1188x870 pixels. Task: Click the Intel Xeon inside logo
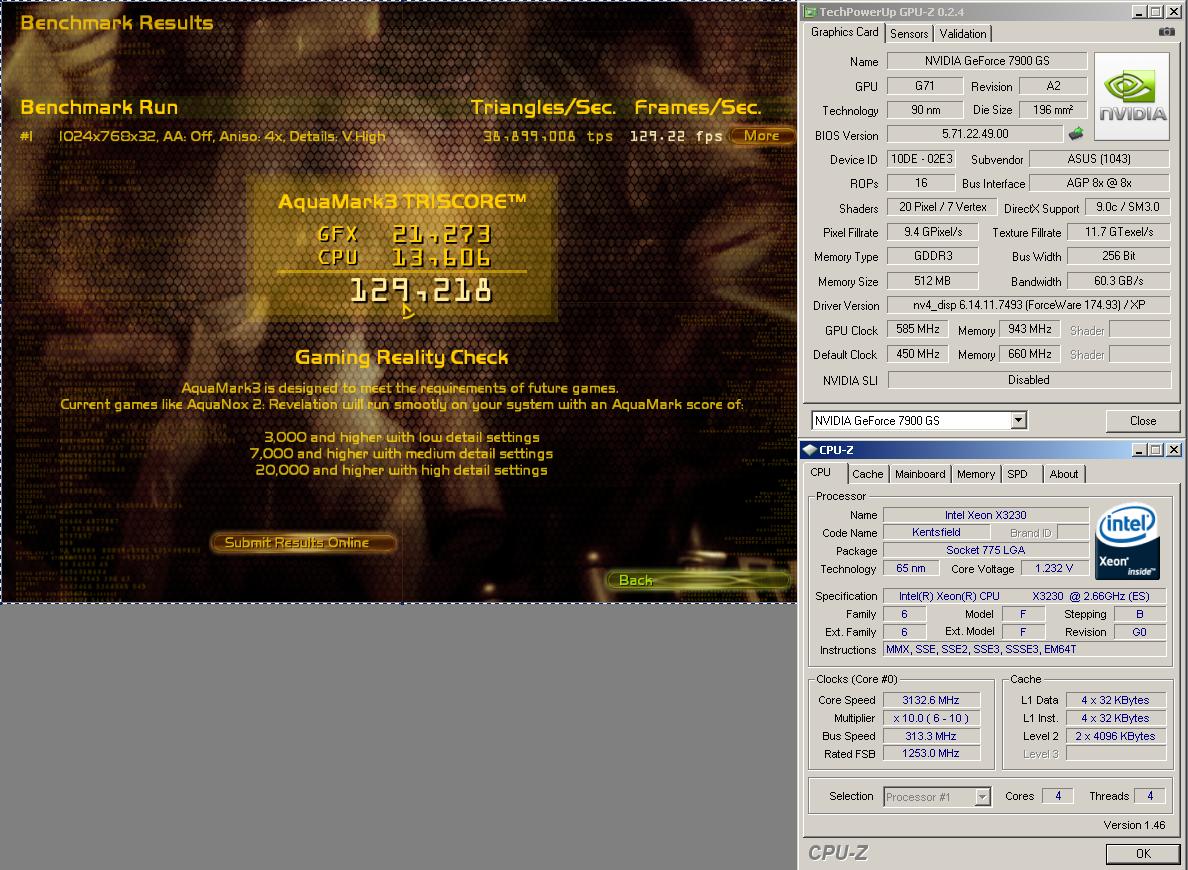point(1127,541)
